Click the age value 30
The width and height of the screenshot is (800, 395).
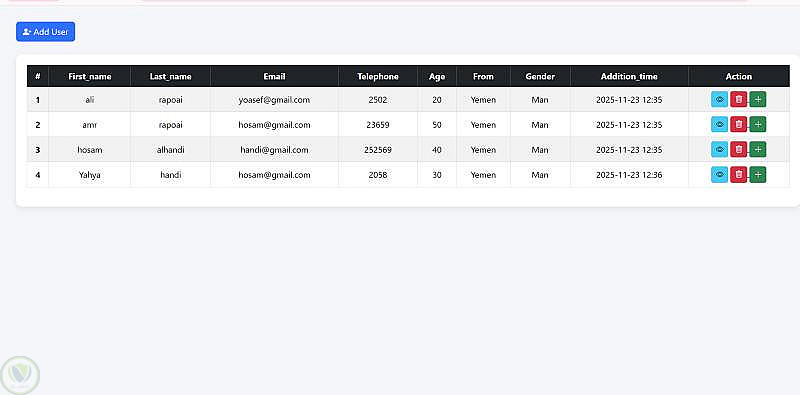click(x=437, y=175)
